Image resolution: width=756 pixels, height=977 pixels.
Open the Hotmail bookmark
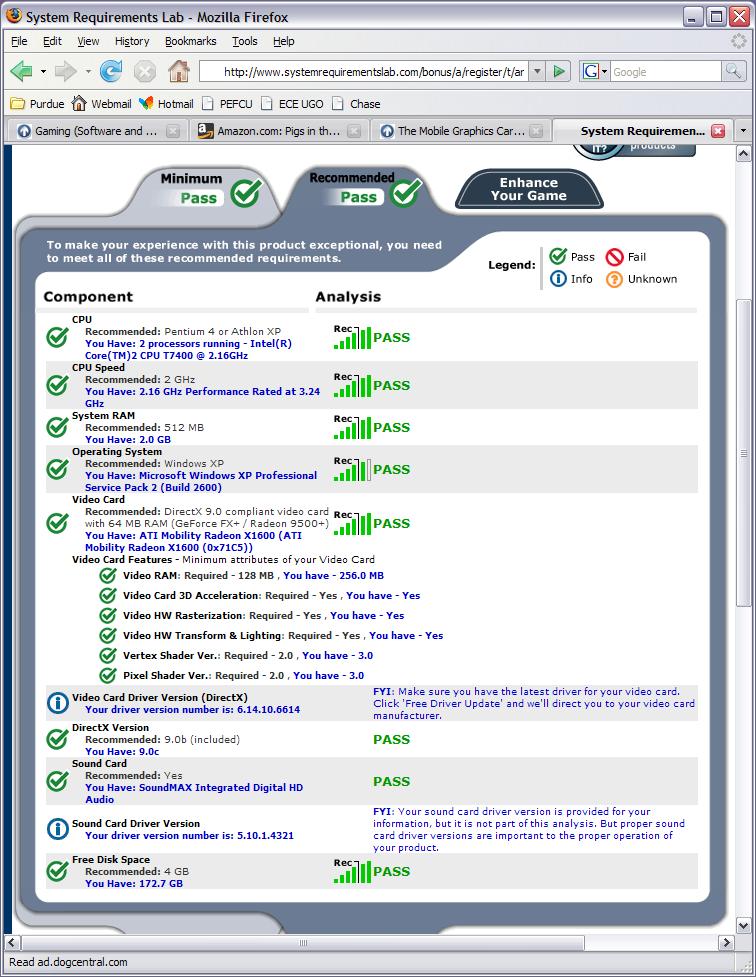[166, 104]
